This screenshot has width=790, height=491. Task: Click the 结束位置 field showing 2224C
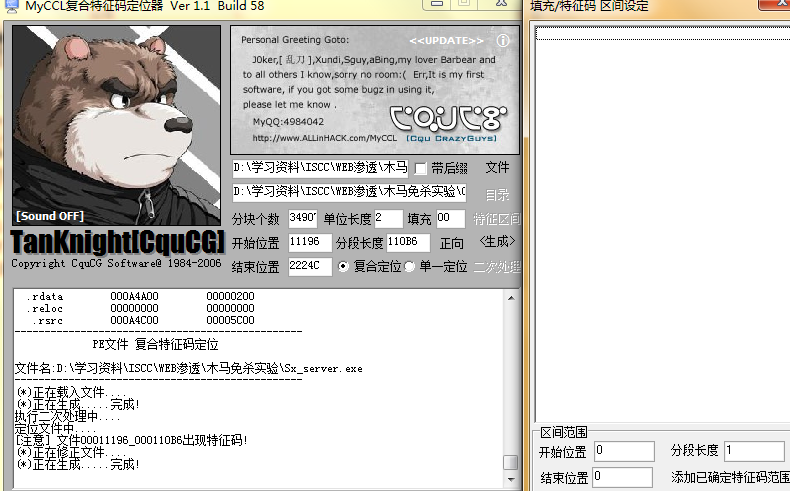pyautogui.click(x=310, y=266)
